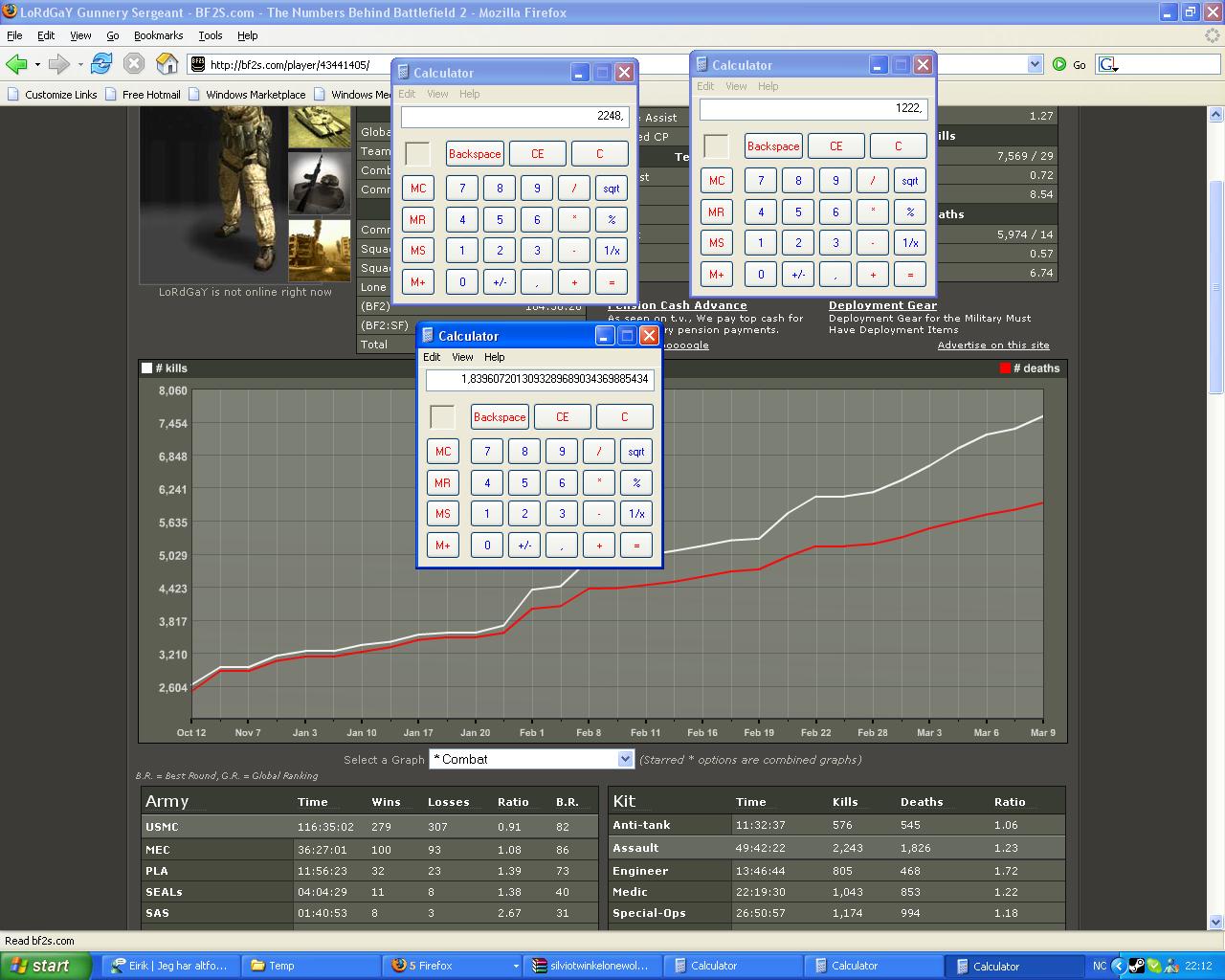Image resolution: width=1225 pixels, height=980 pixels.
Task: Click the % key in front Calculator
Action: point(636,483)
